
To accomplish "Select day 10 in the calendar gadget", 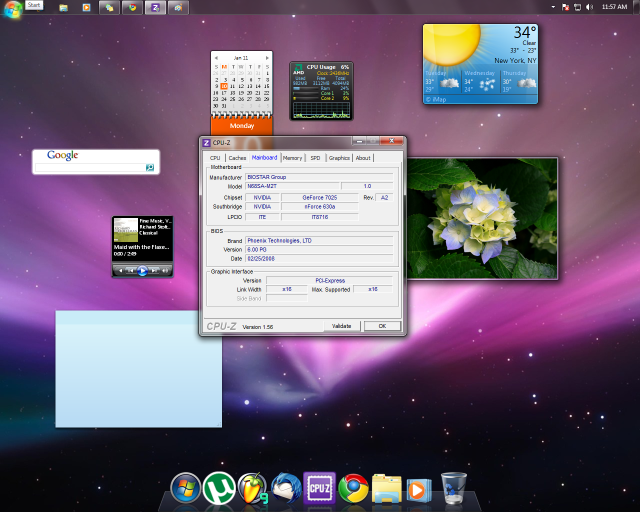I will pyautogui.click(x=224, y=86).
